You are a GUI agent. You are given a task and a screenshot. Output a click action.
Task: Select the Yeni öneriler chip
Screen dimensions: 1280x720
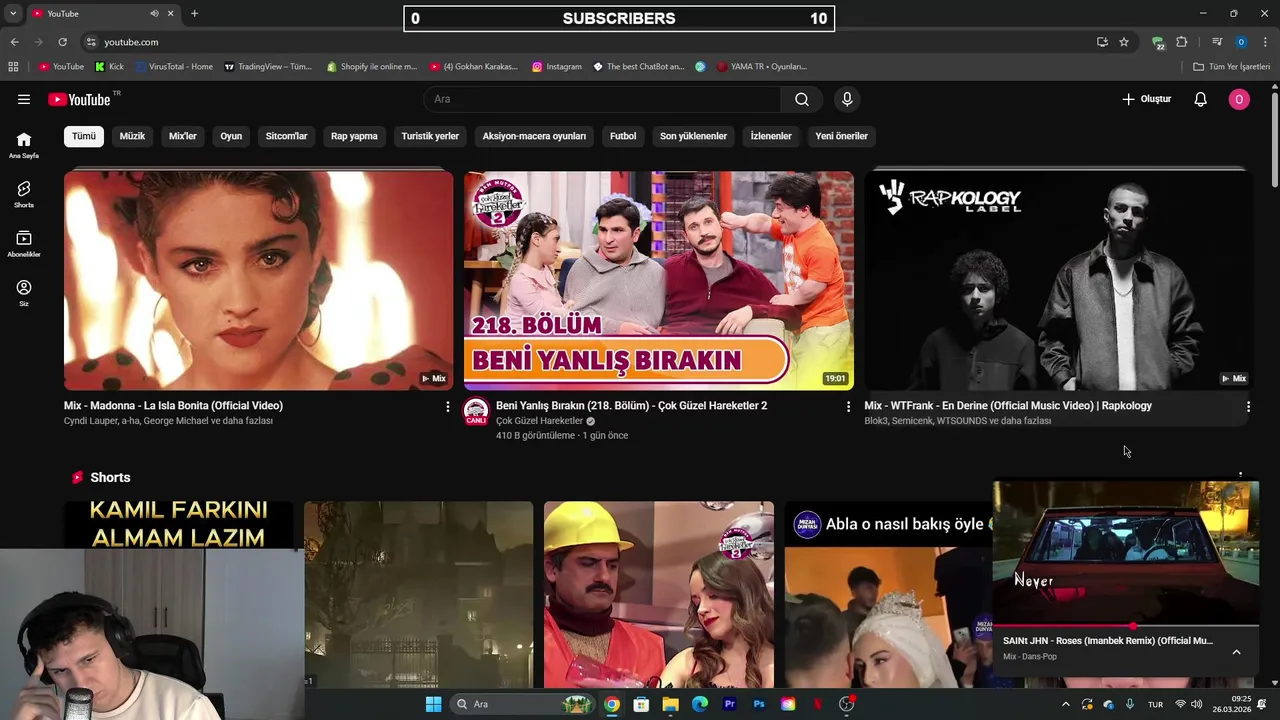(x=841, y=136)
